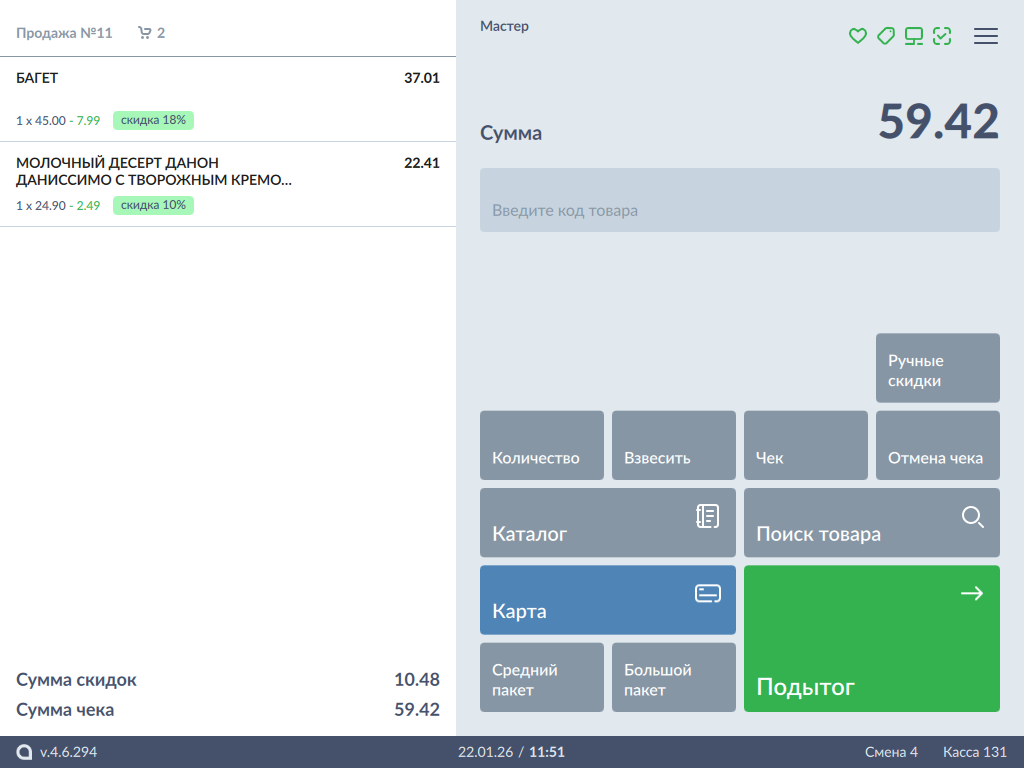The width and height of the screenshot is (1024, 768).
Task: Click the green dashed checkmark scan icon
Action: 941,36
